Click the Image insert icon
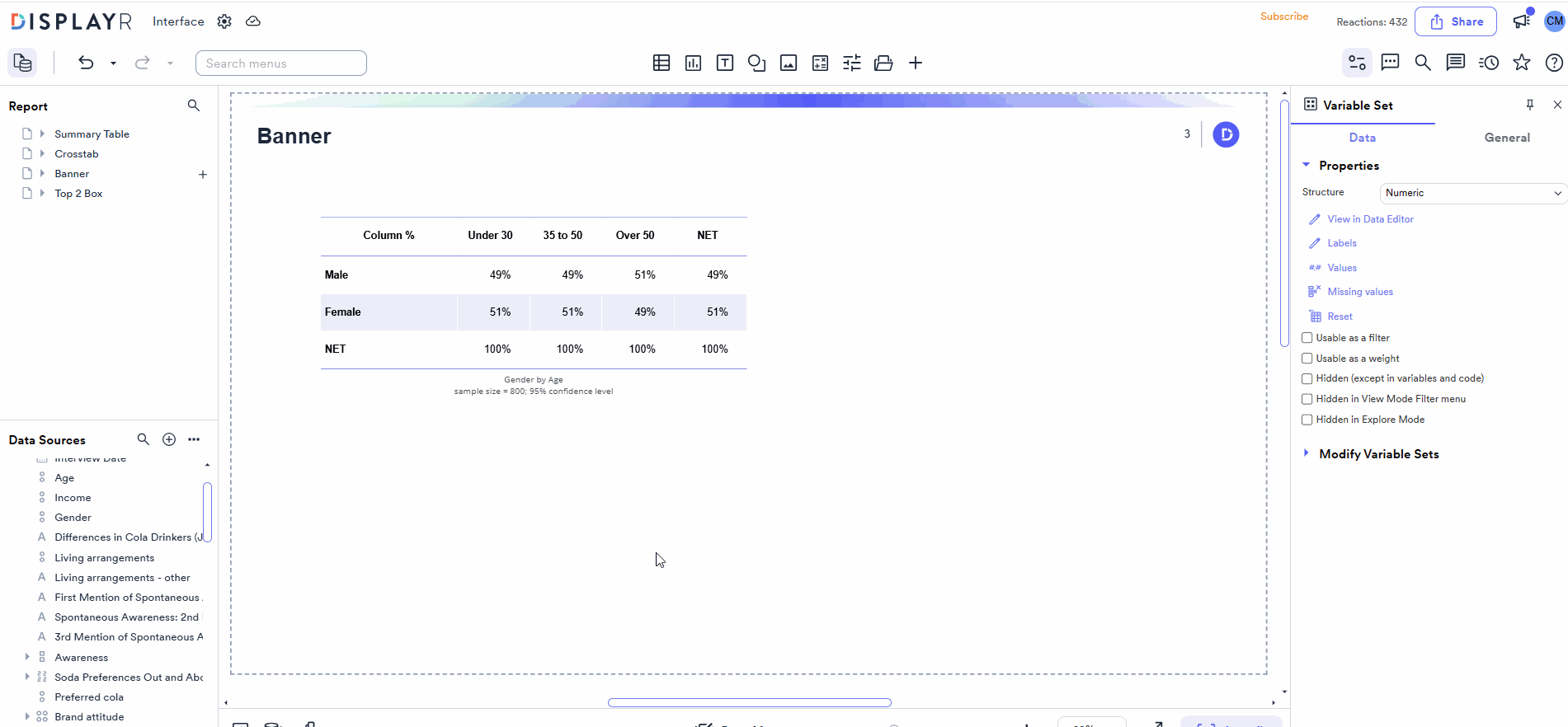Screen dimensions: 1568x727 pos(789,63)
